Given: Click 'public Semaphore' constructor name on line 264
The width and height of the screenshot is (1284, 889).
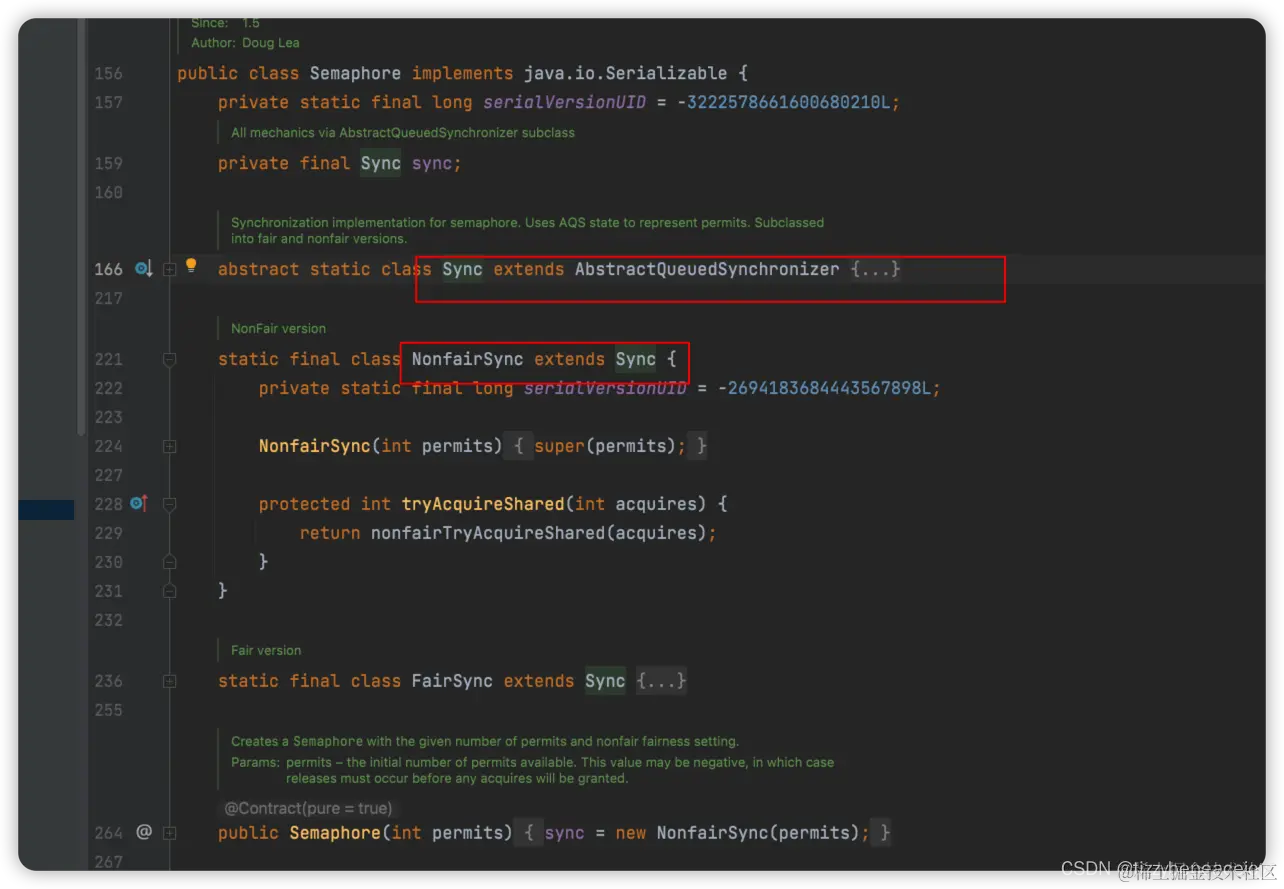Looking at the screenshot, I should 335,833.
